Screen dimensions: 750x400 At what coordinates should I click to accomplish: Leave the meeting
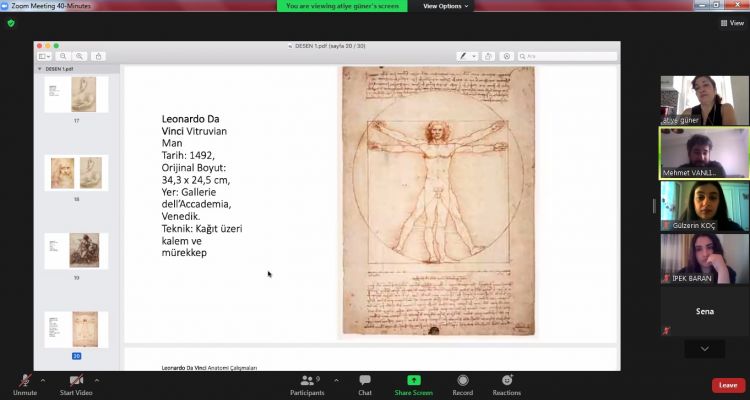tap(728, 385)
